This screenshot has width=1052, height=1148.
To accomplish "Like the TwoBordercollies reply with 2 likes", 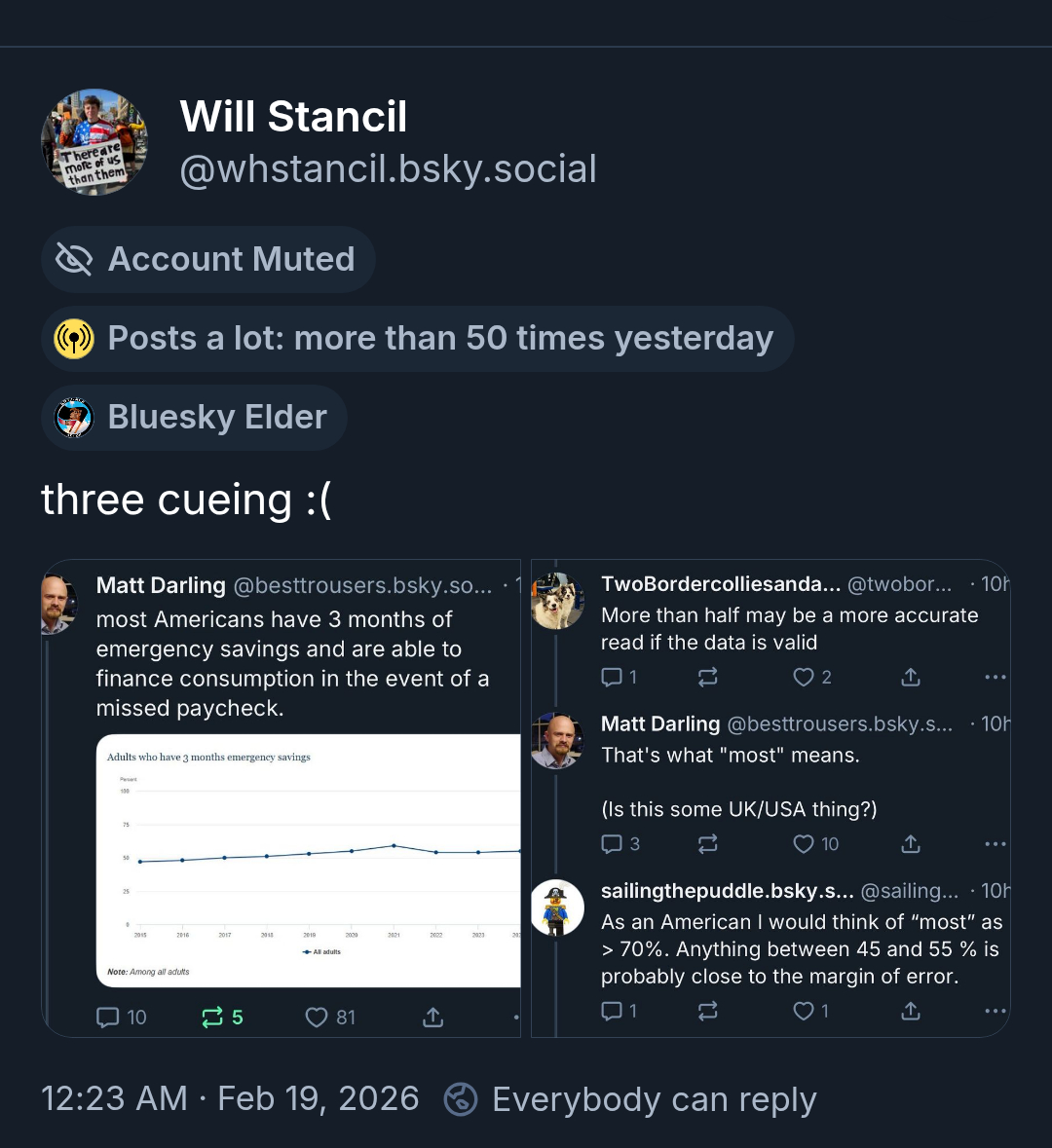I will [x=804, y=677].
